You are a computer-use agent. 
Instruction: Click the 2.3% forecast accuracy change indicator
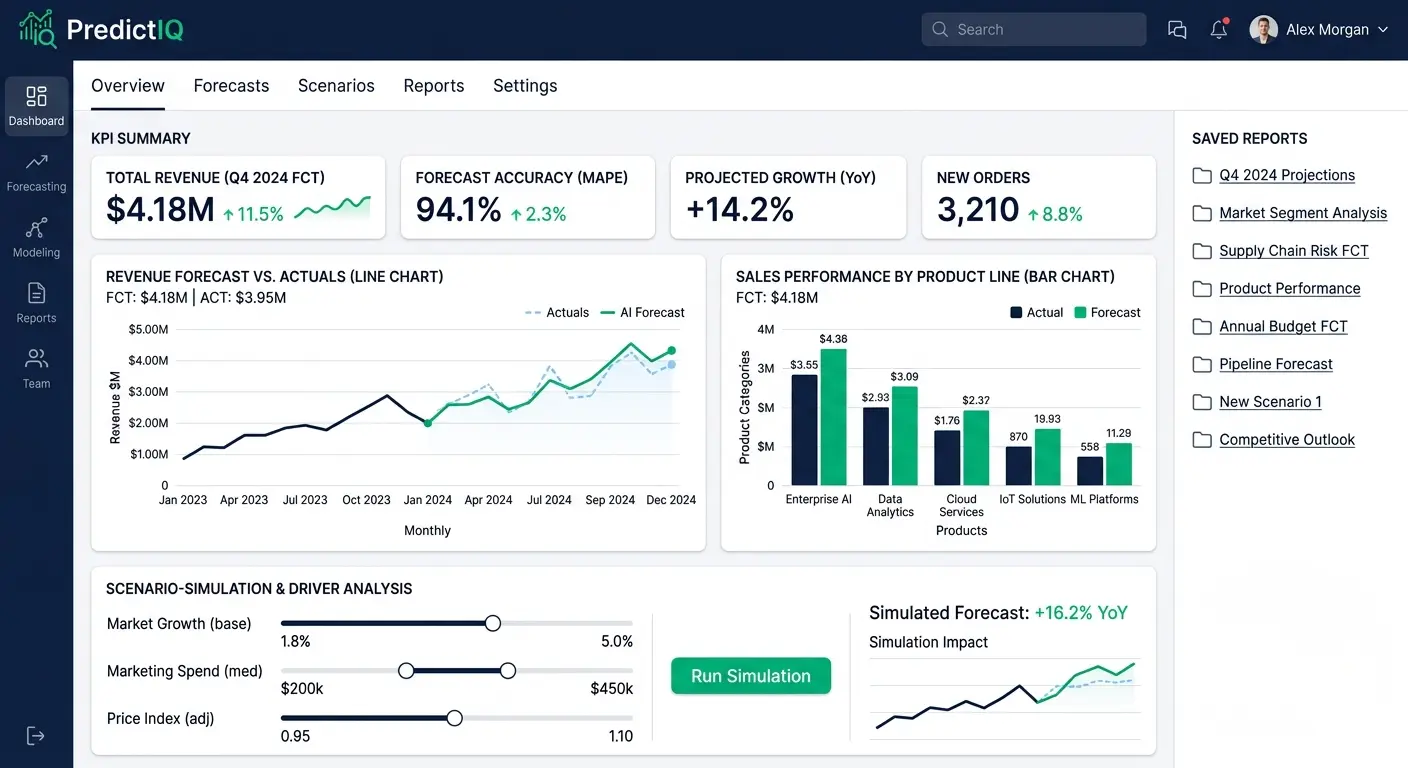coord(538,214)
